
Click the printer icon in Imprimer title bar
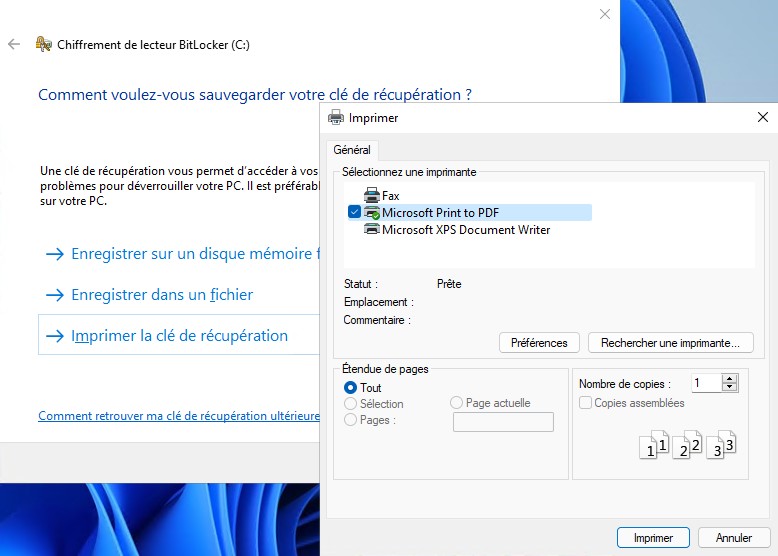[336, 118]
